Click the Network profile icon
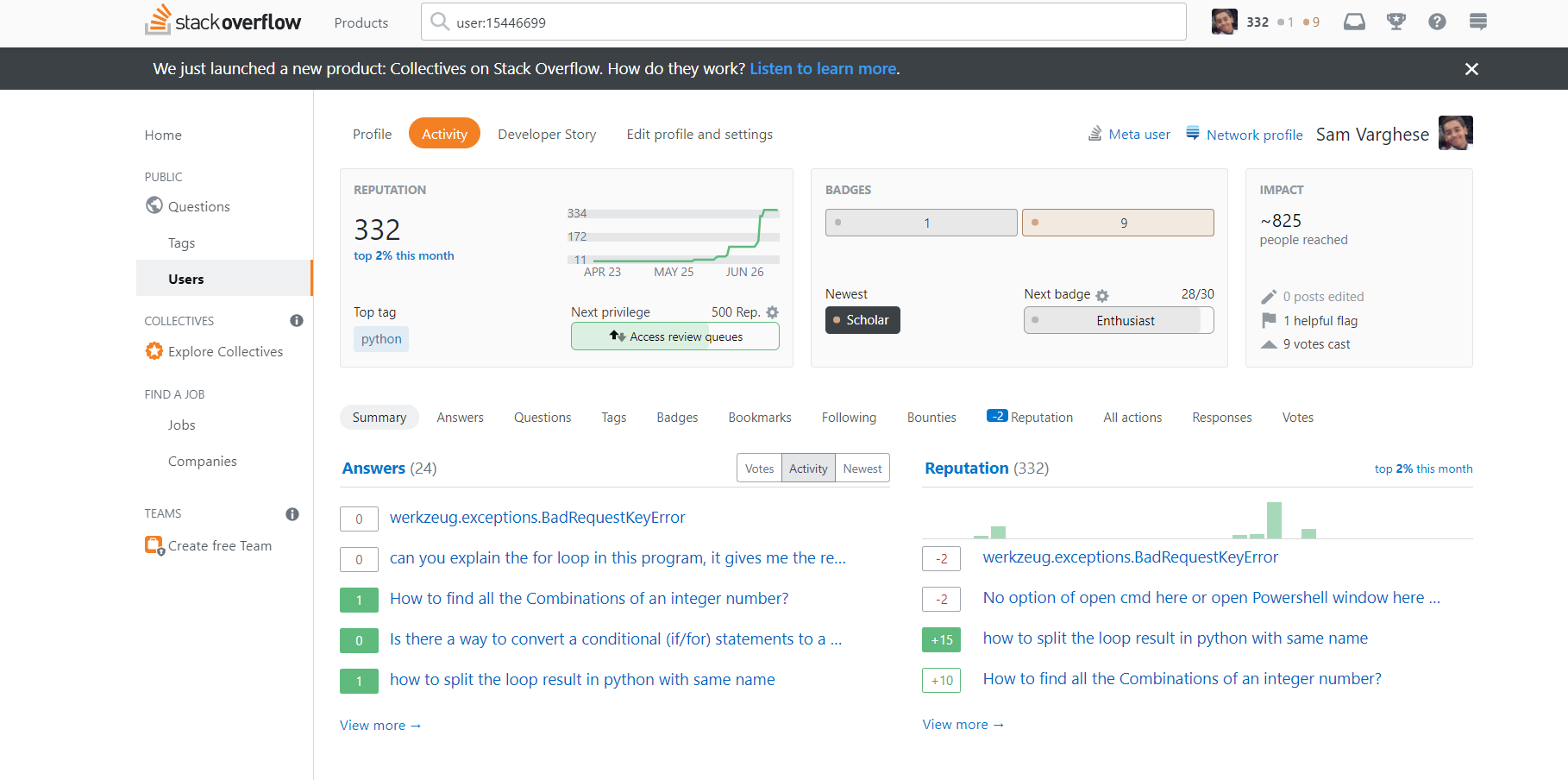The height and width of the screenshot is (780, 1568). (x=1193, y=133)
